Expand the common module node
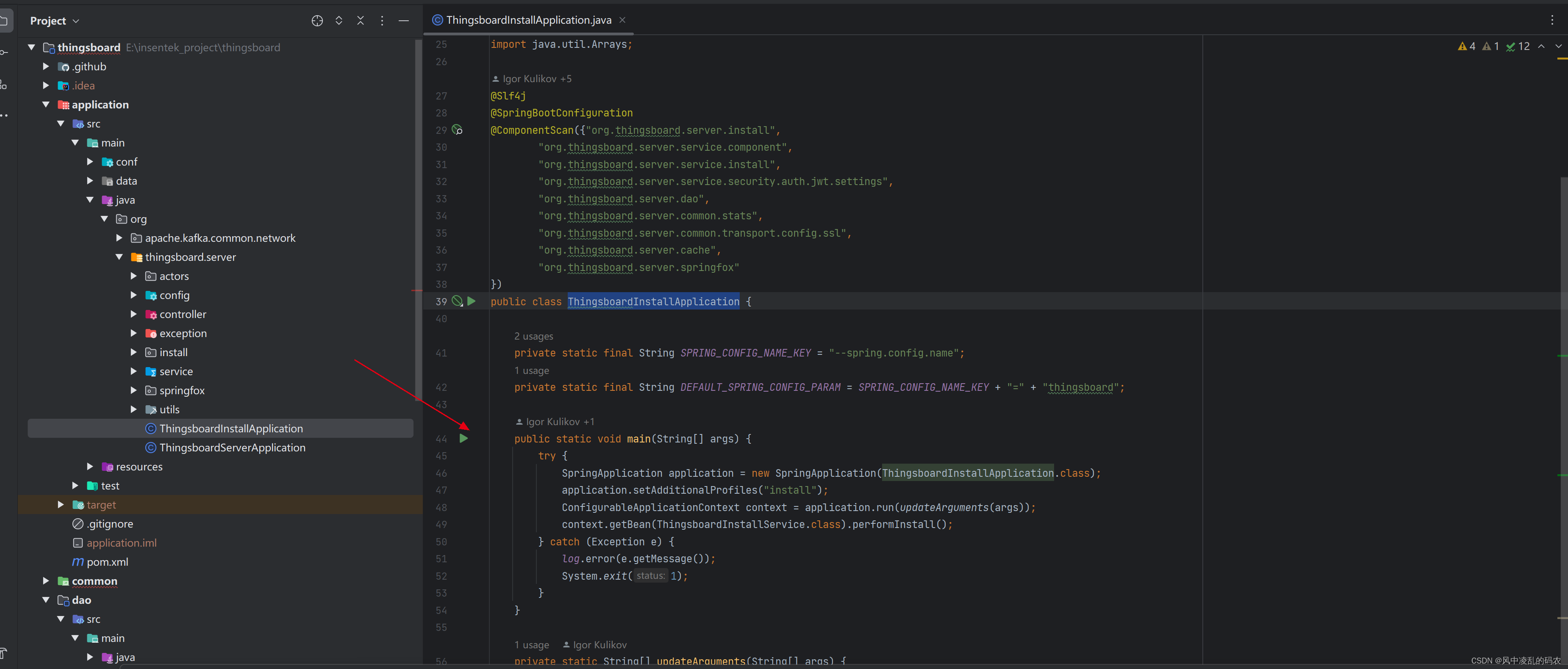1568x669 pixels. 46,581
